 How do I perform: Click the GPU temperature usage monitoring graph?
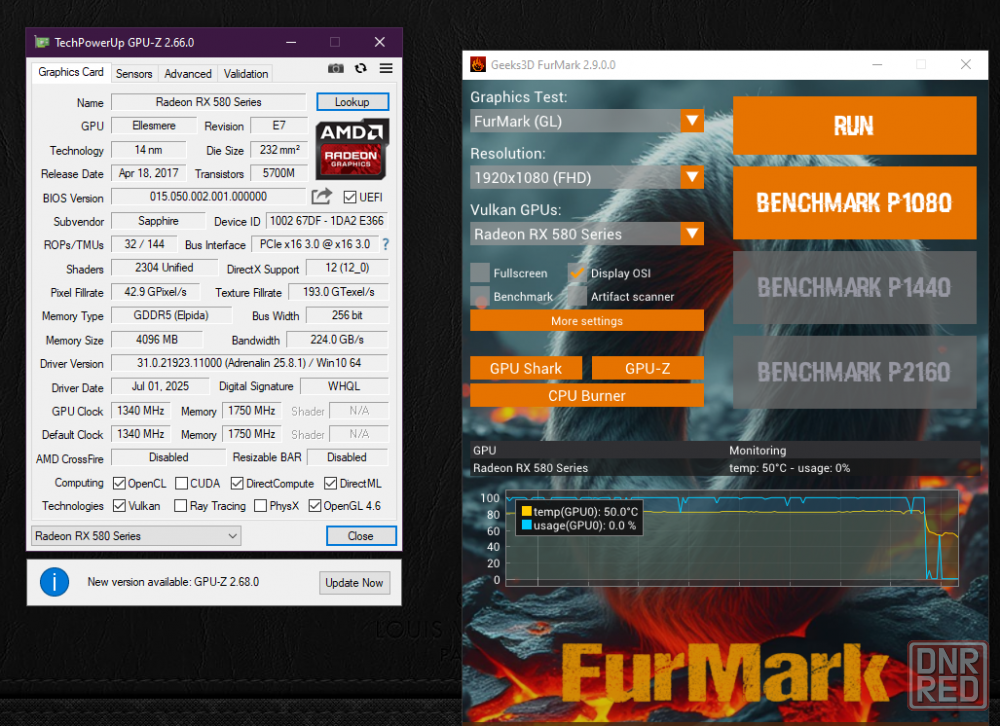[725, 538]
